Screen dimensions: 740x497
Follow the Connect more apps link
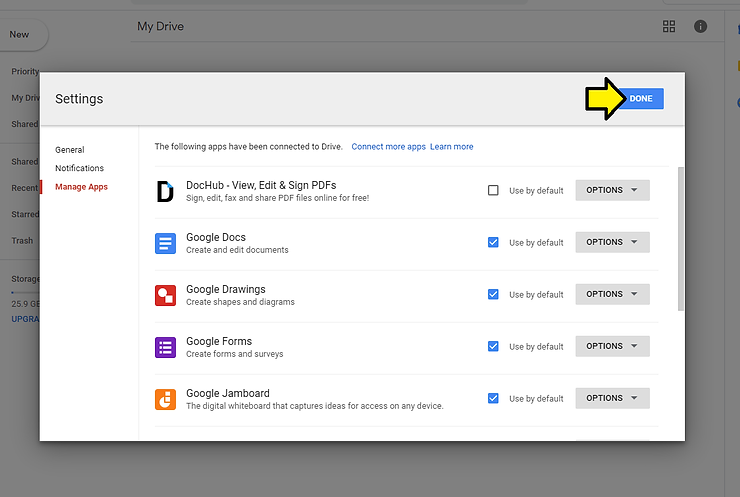[388, 147]
